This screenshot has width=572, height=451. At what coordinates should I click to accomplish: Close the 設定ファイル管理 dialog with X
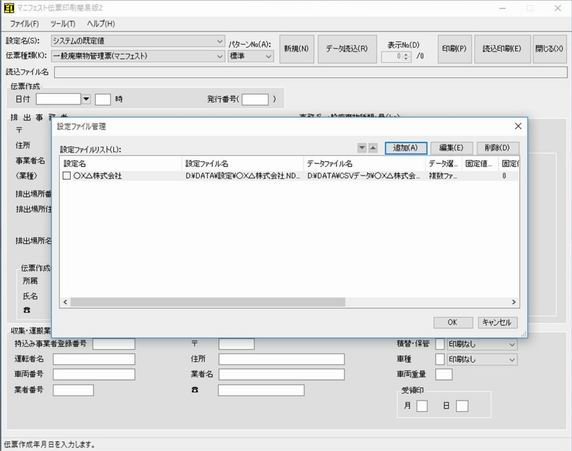(x=518, y=126)
